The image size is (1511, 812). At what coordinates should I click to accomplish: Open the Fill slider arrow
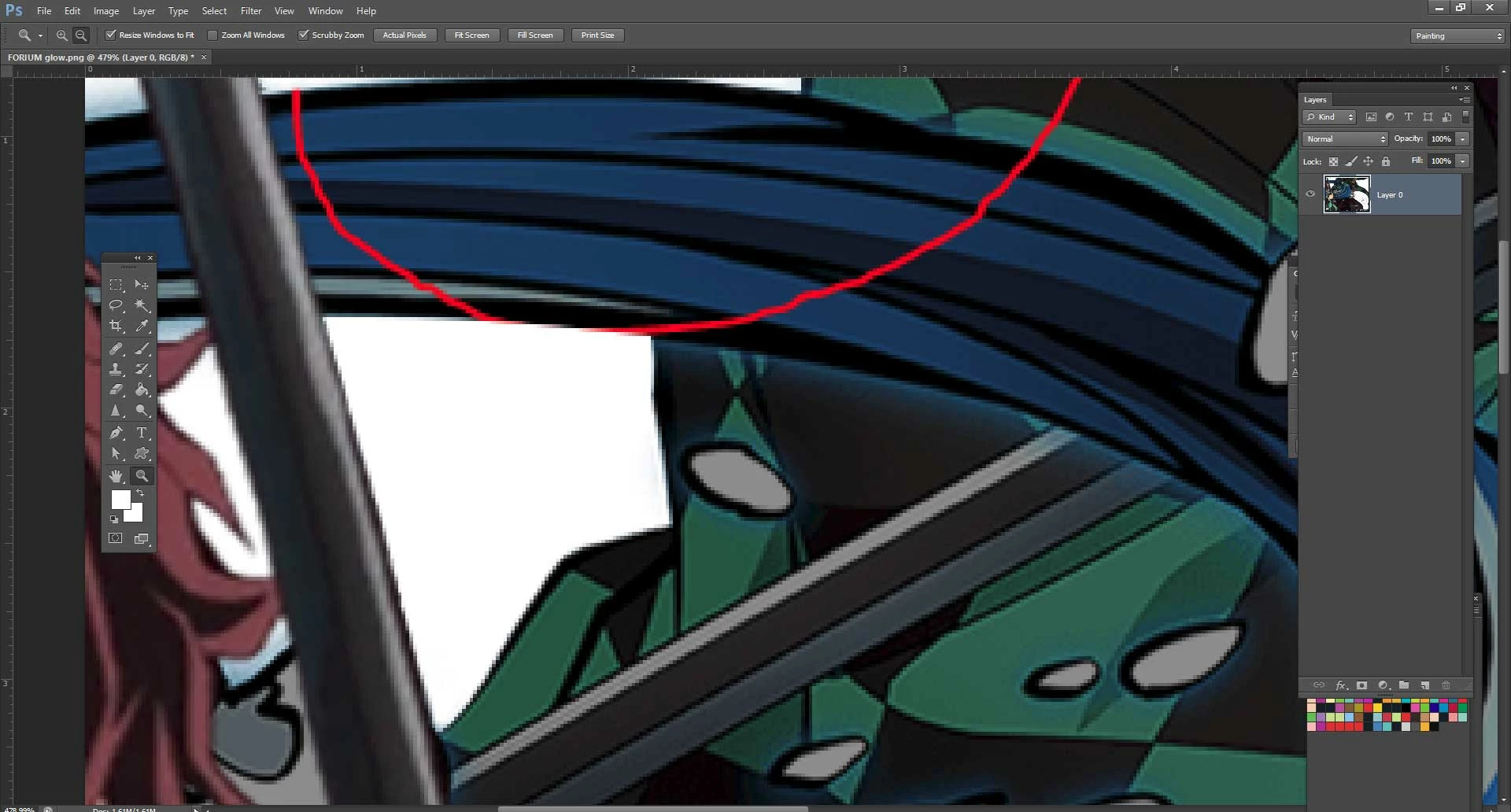(1462, 161)
